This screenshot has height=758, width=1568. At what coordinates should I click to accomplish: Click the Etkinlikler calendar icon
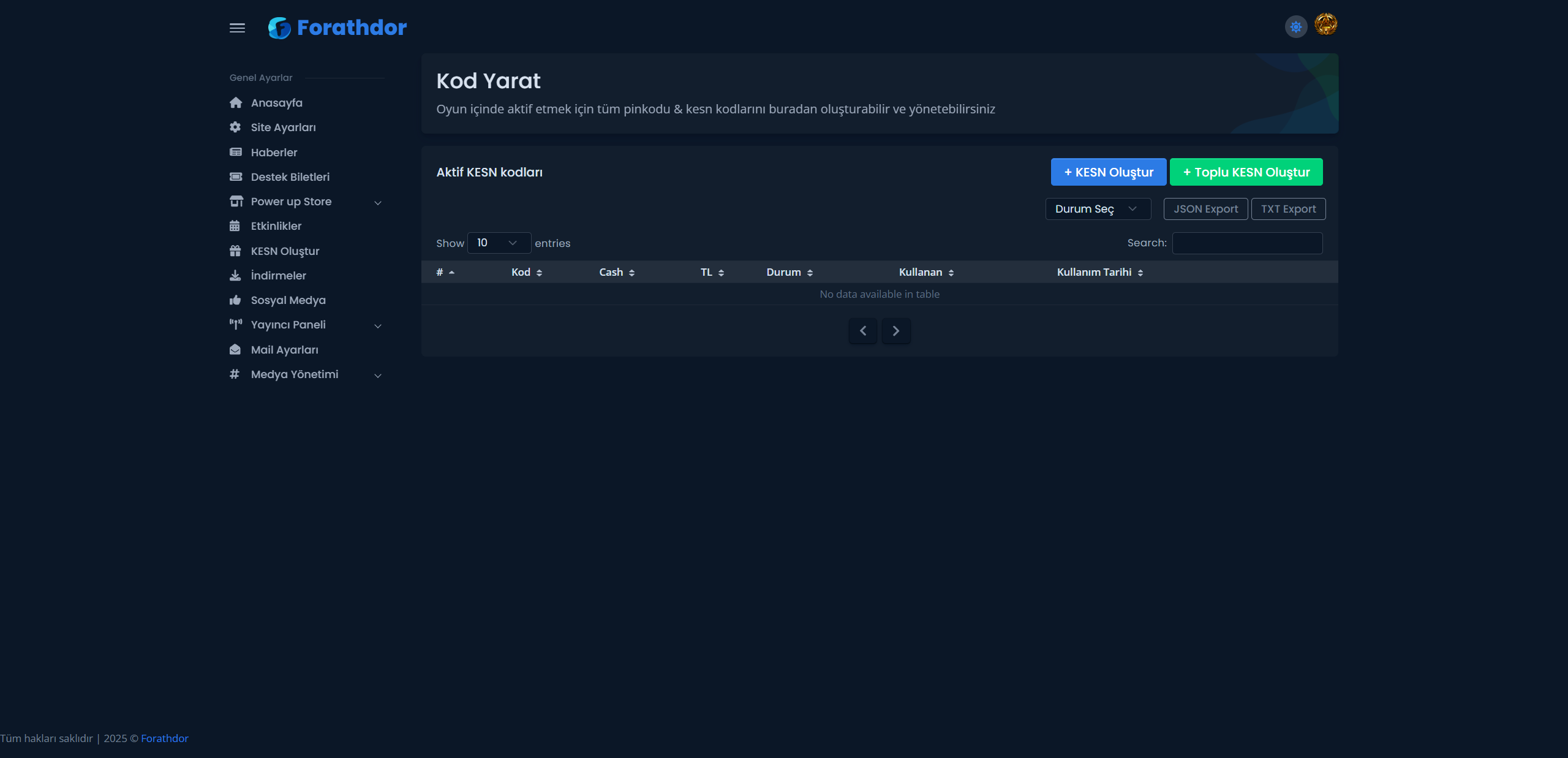235,226
